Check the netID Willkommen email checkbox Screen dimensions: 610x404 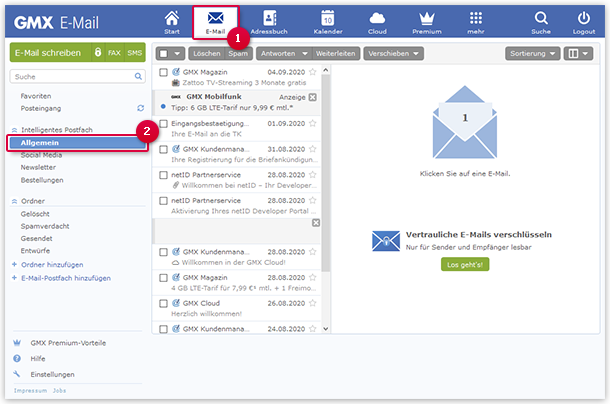pyautogui.click(x=163, y=175)
